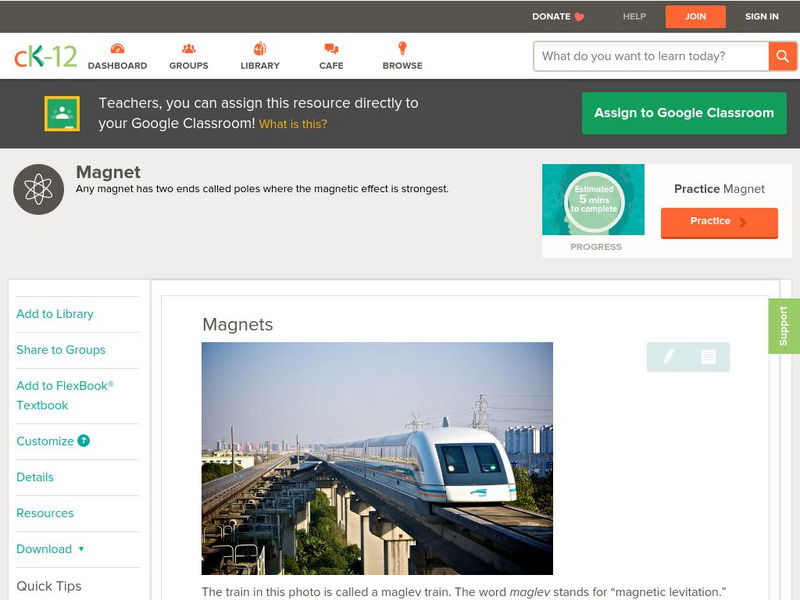Click the HELP link
This screenshot has width=800, height=600.
[x=634, y=16]
